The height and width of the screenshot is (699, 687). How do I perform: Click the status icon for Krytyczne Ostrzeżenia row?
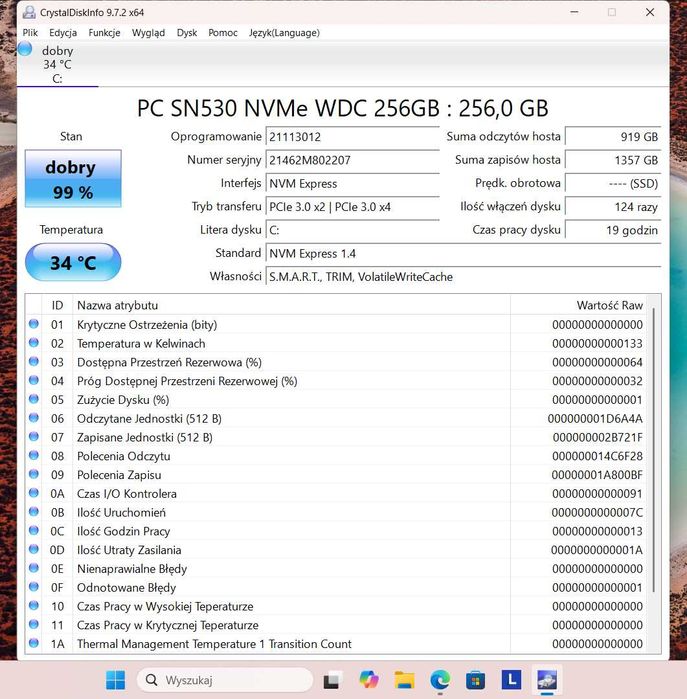[34, 324]
